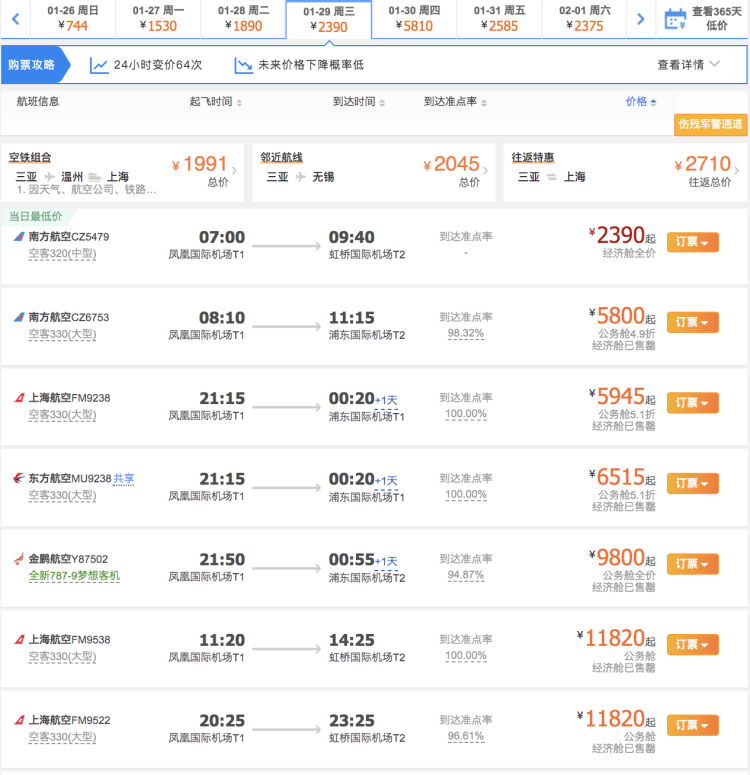Click the 共享 link beside MU9238

click(123, 479)
